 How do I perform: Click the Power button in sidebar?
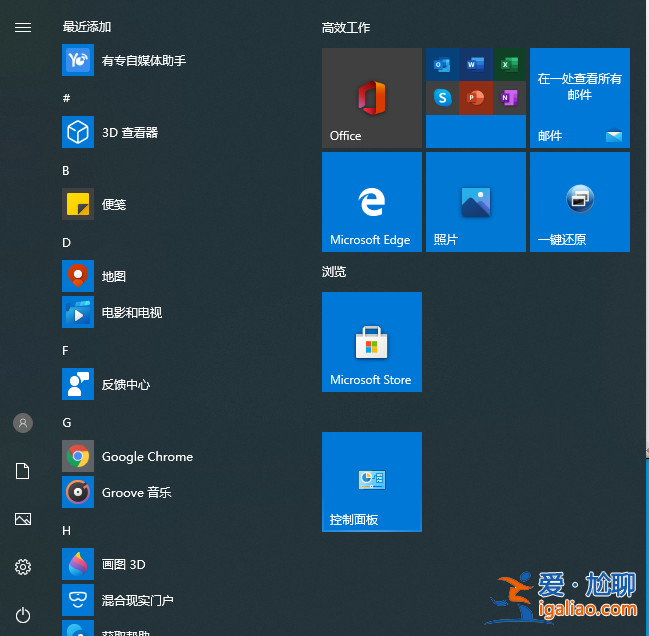(x=23, y=615)
